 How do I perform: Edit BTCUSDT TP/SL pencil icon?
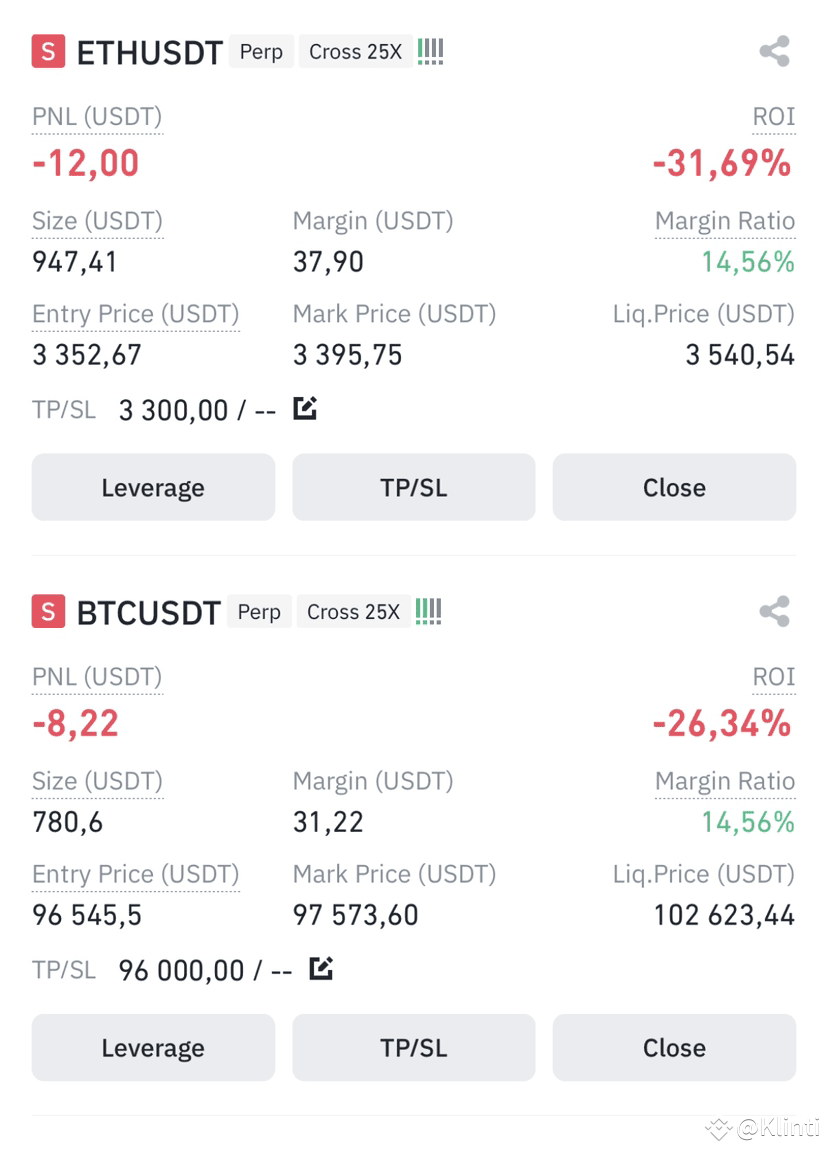tap(321, 968)
